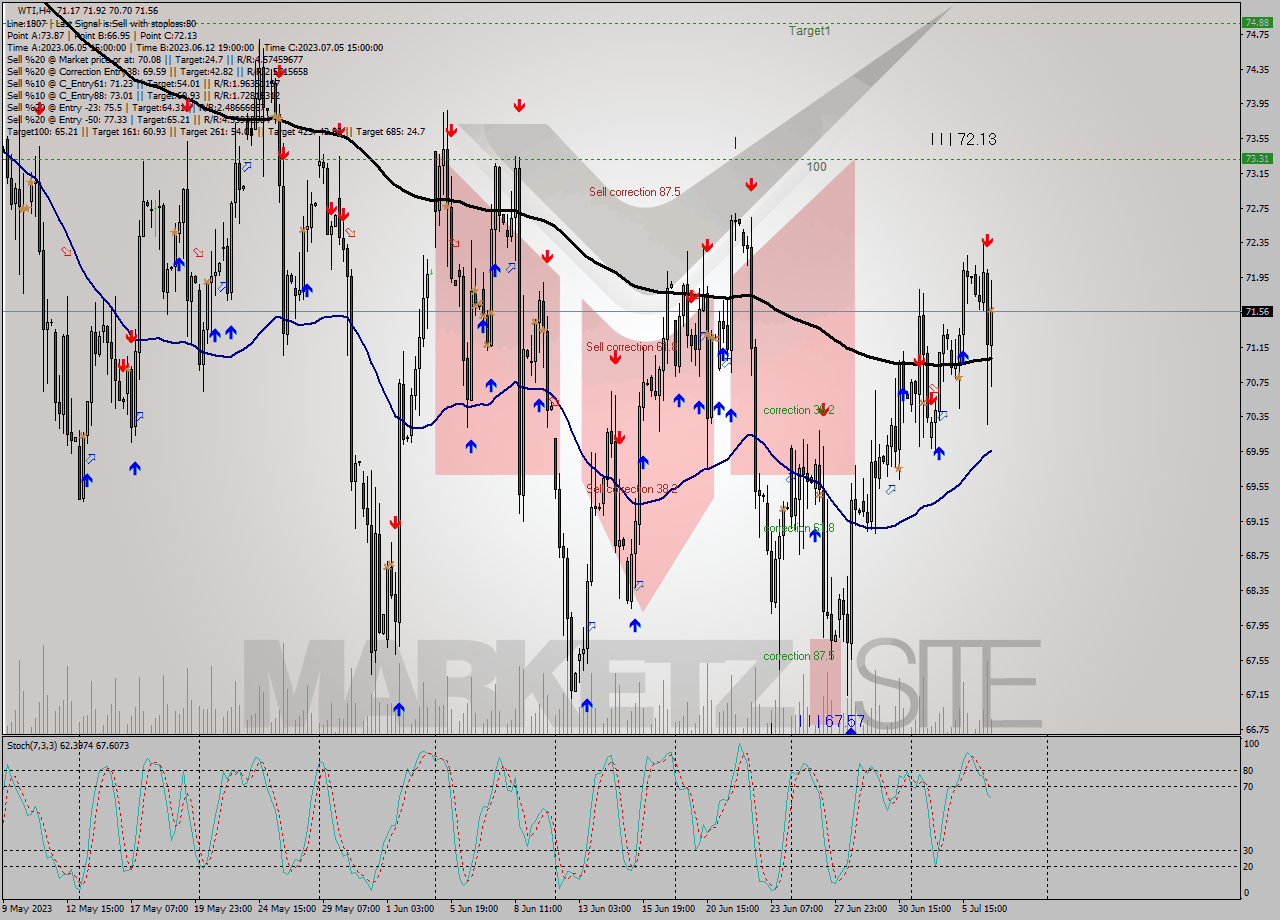Click the 71.95 price axis value

coord(1256,277)
